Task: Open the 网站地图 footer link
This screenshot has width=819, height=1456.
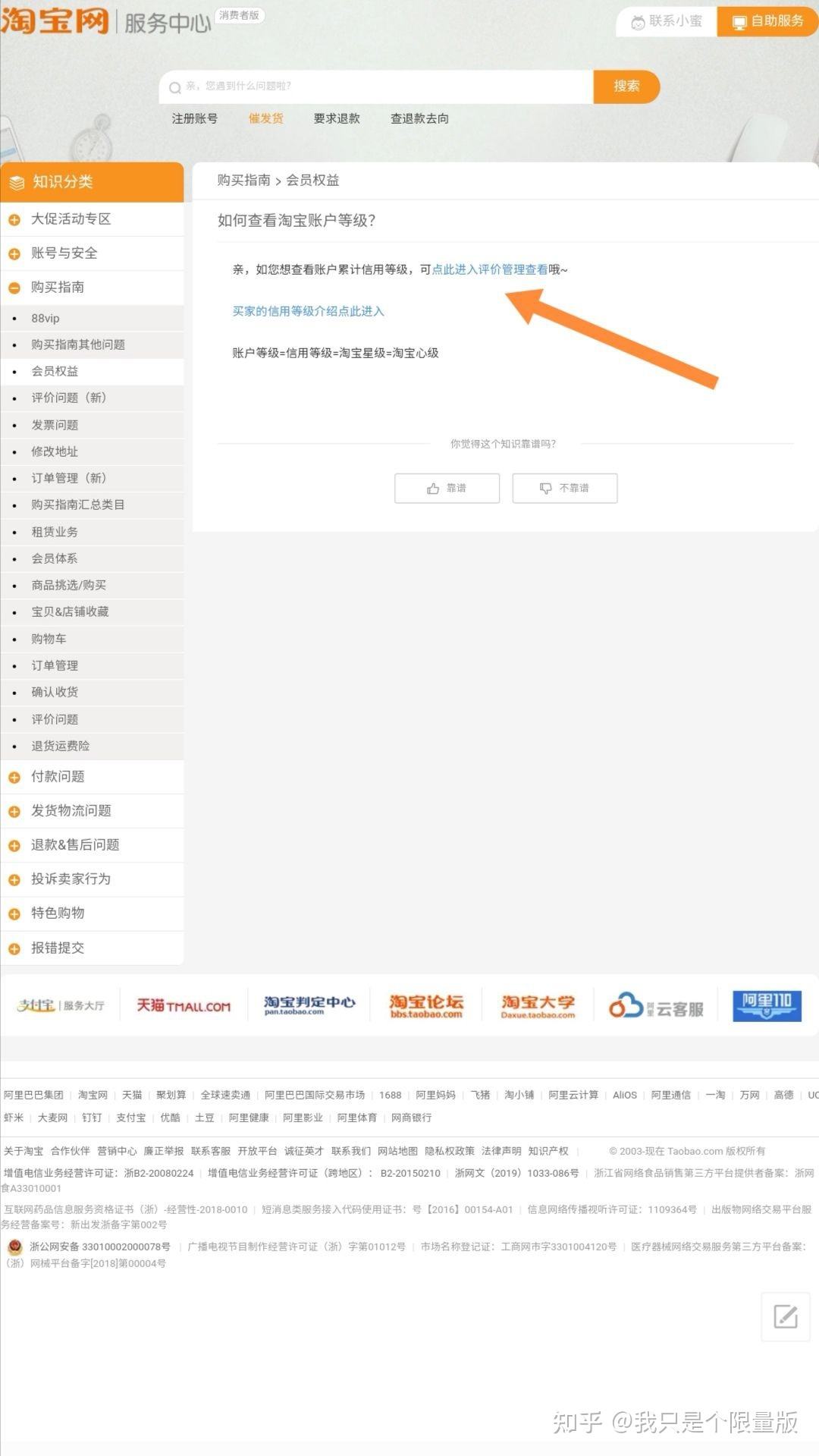Action: pyautogui.click(x=398, y=1151)
